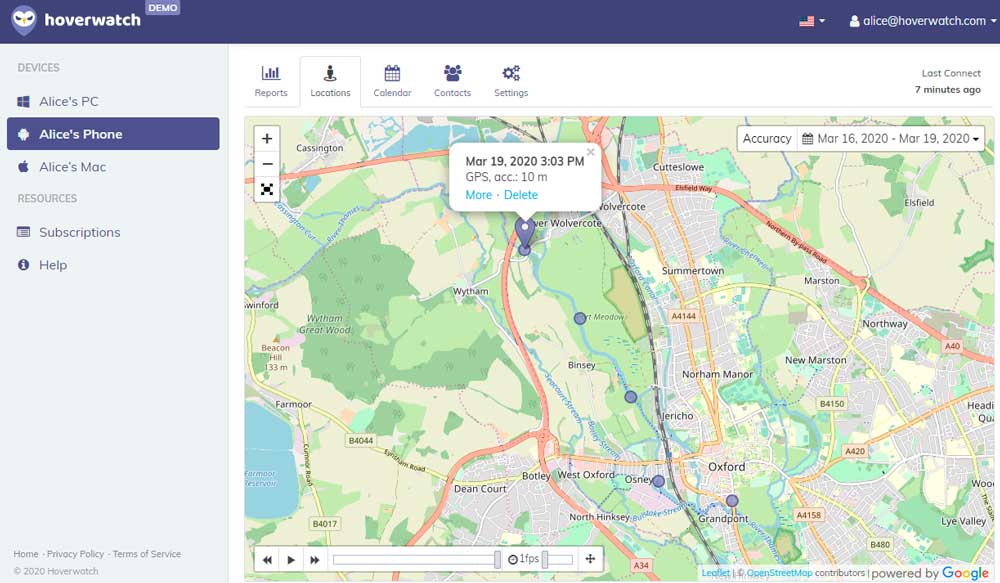Switch to the Locations tab
Image resolution: width=1000 pixels, height=583 pixels.
(330, 81)
